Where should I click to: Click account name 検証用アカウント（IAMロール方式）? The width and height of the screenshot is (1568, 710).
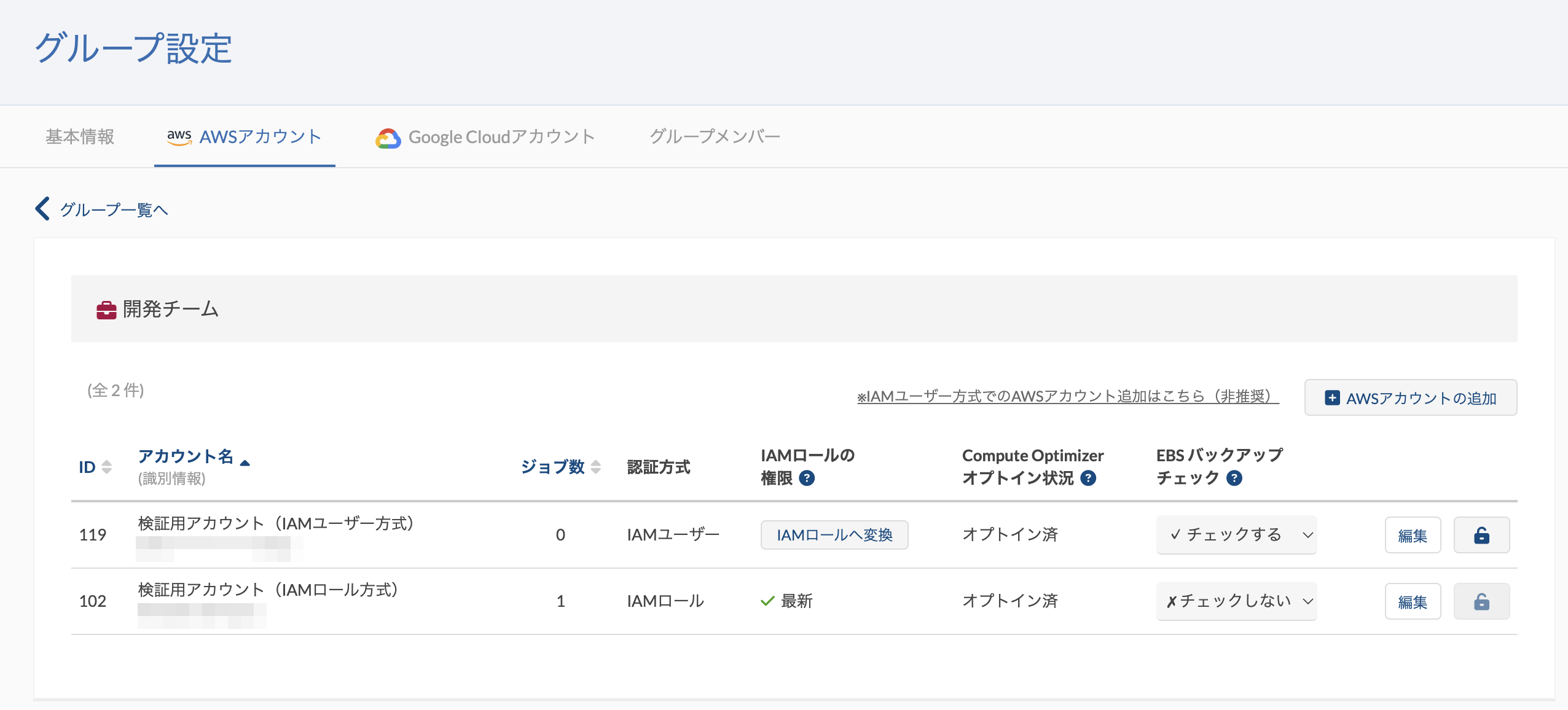[269, 590]
